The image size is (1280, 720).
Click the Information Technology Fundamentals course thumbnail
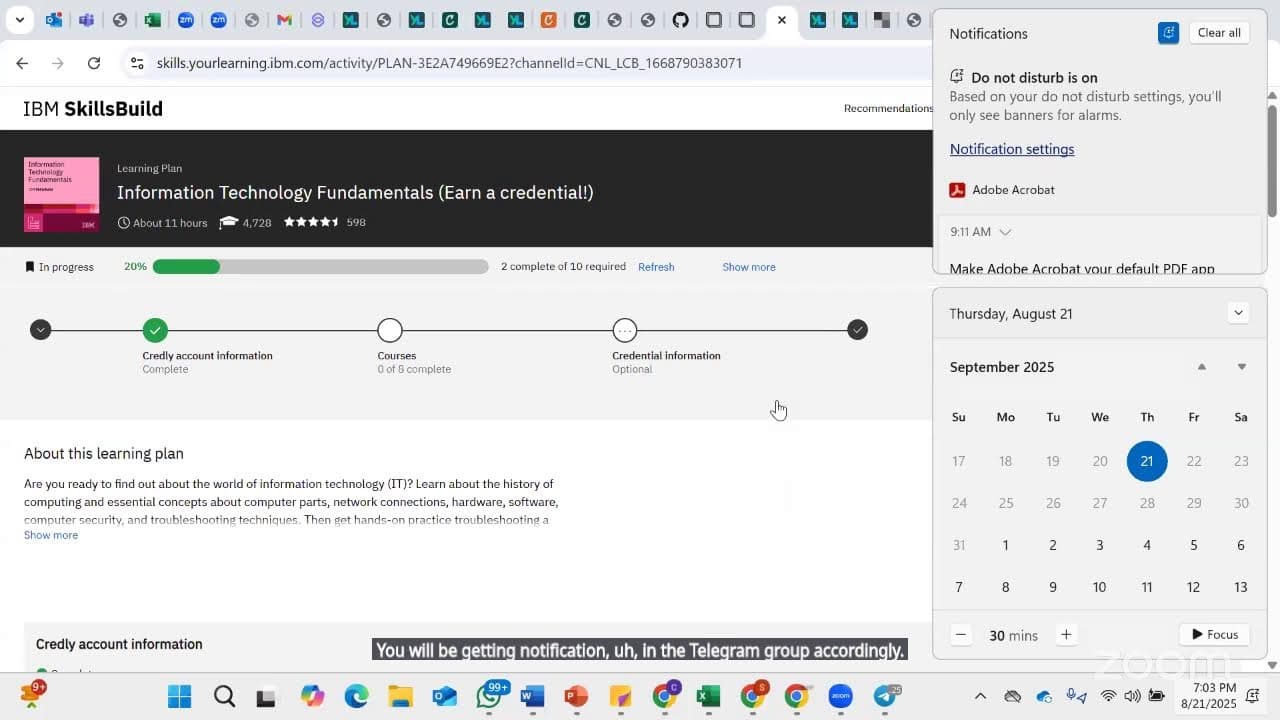61,194
